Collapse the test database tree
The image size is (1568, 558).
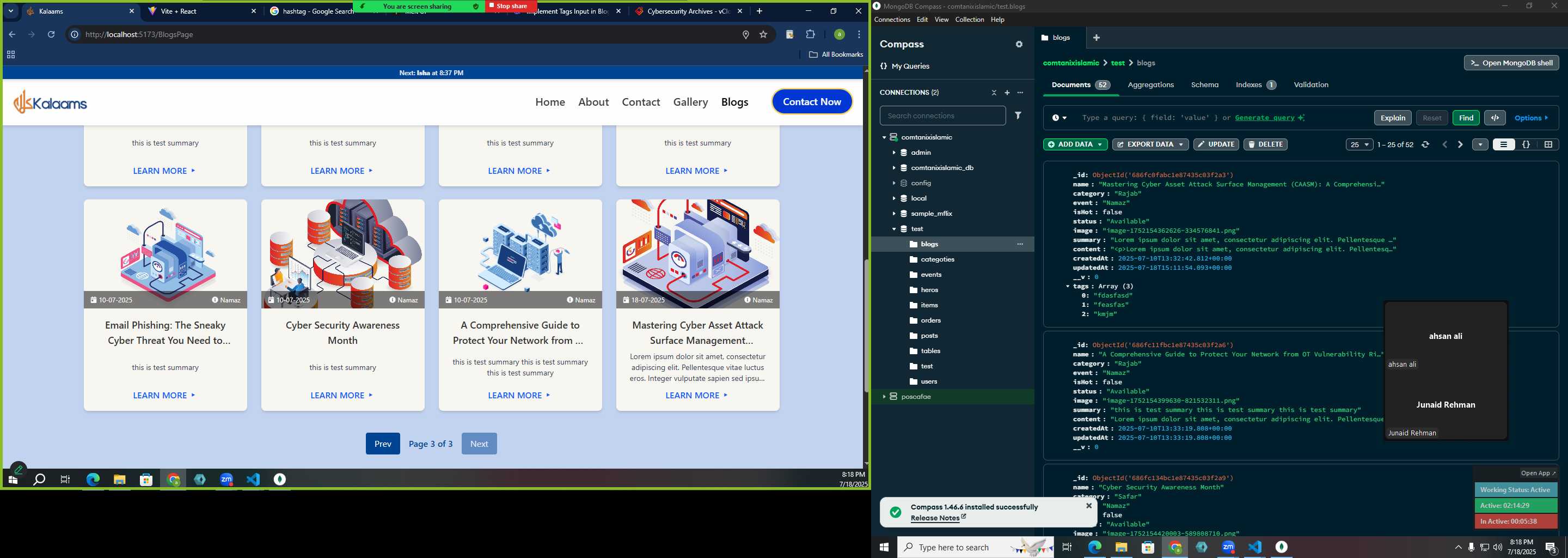point(893,229)
